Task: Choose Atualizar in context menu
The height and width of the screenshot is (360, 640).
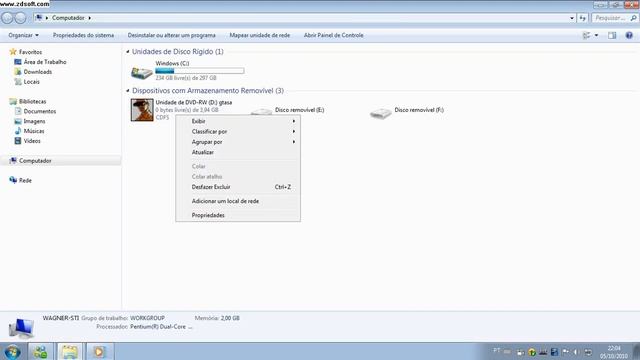Action: [238, 152]
